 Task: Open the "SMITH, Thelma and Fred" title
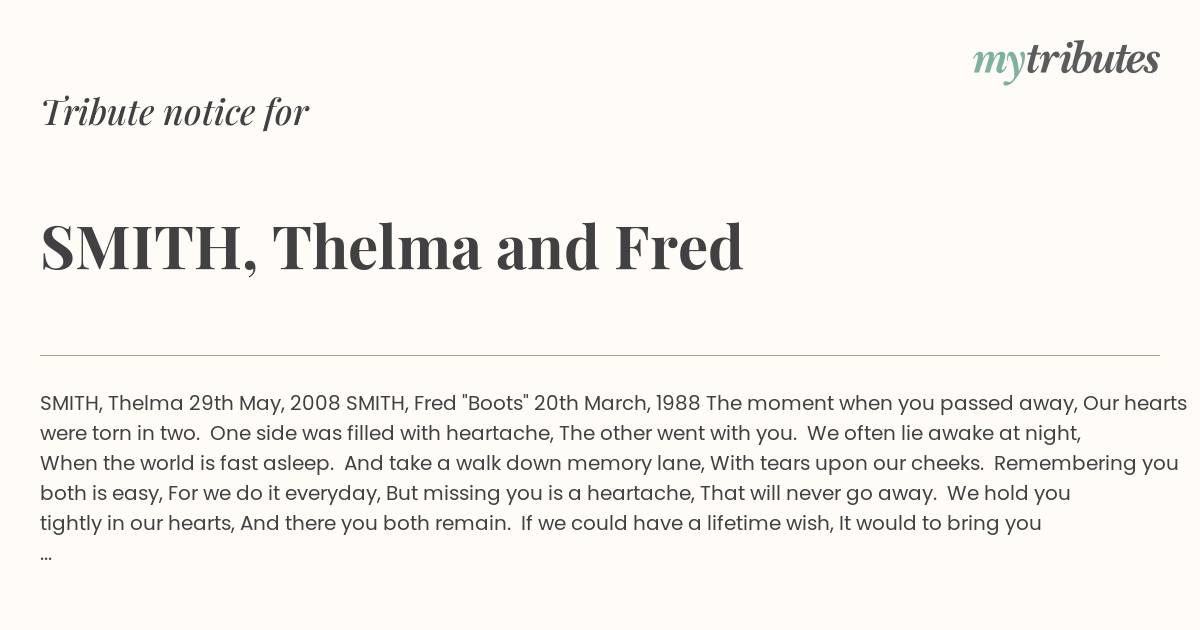(392, 247)
